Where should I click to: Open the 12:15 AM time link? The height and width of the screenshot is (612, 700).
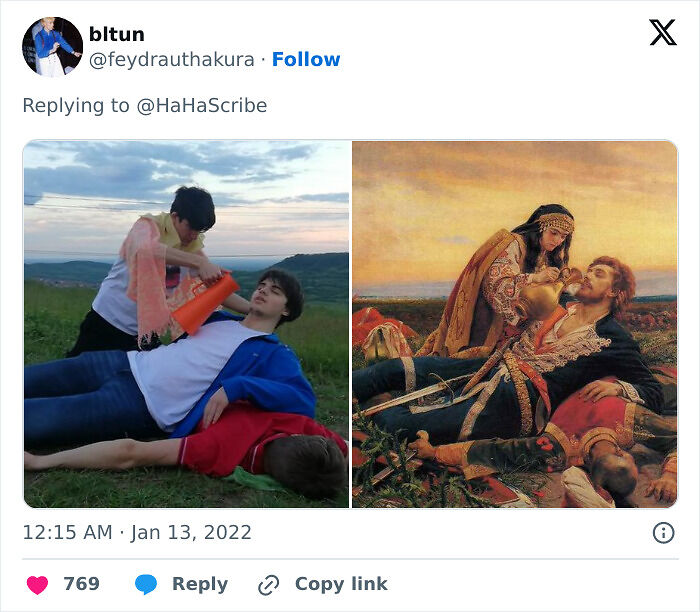click(67, 533)
